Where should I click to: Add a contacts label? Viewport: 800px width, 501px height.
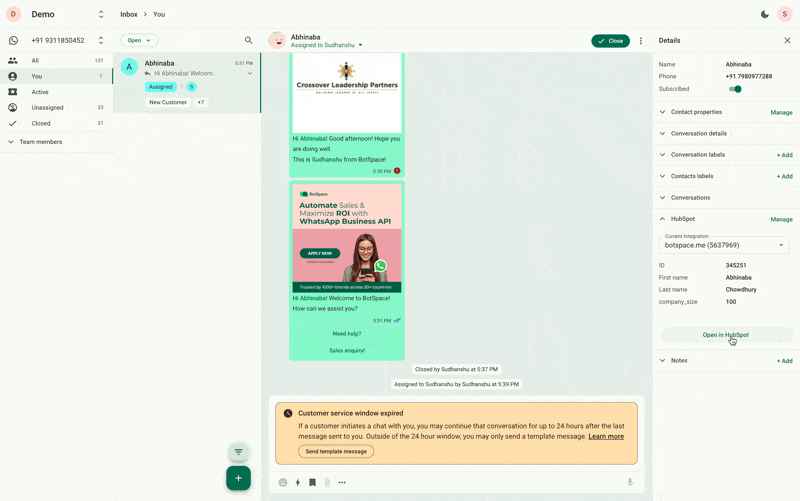pos(785,177)
